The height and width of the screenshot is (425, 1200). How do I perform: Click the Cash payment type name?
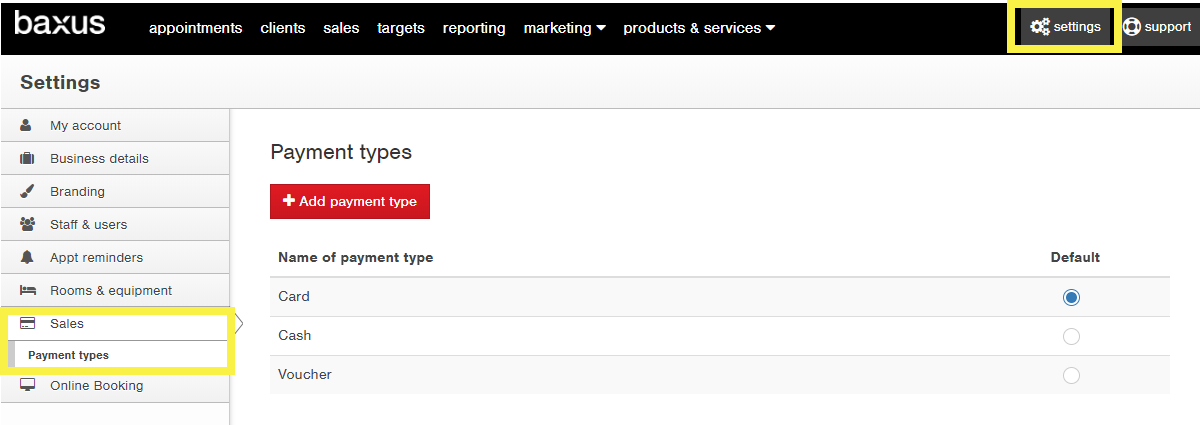point(295,335)
